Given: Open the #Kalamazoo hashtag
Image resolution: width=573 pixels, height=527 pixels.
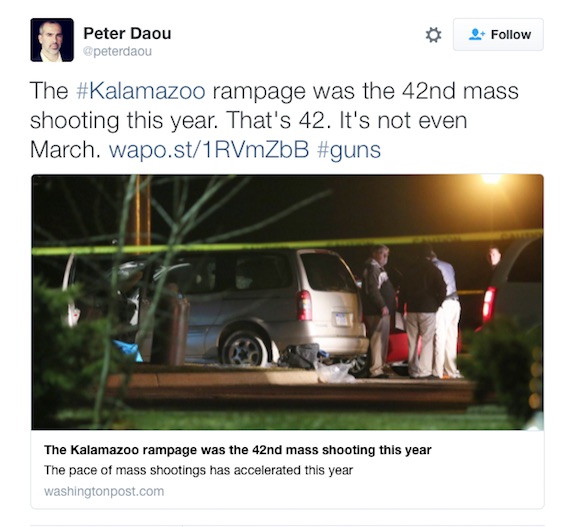Looking at the screenshot, I should click(x=141, y=91).
